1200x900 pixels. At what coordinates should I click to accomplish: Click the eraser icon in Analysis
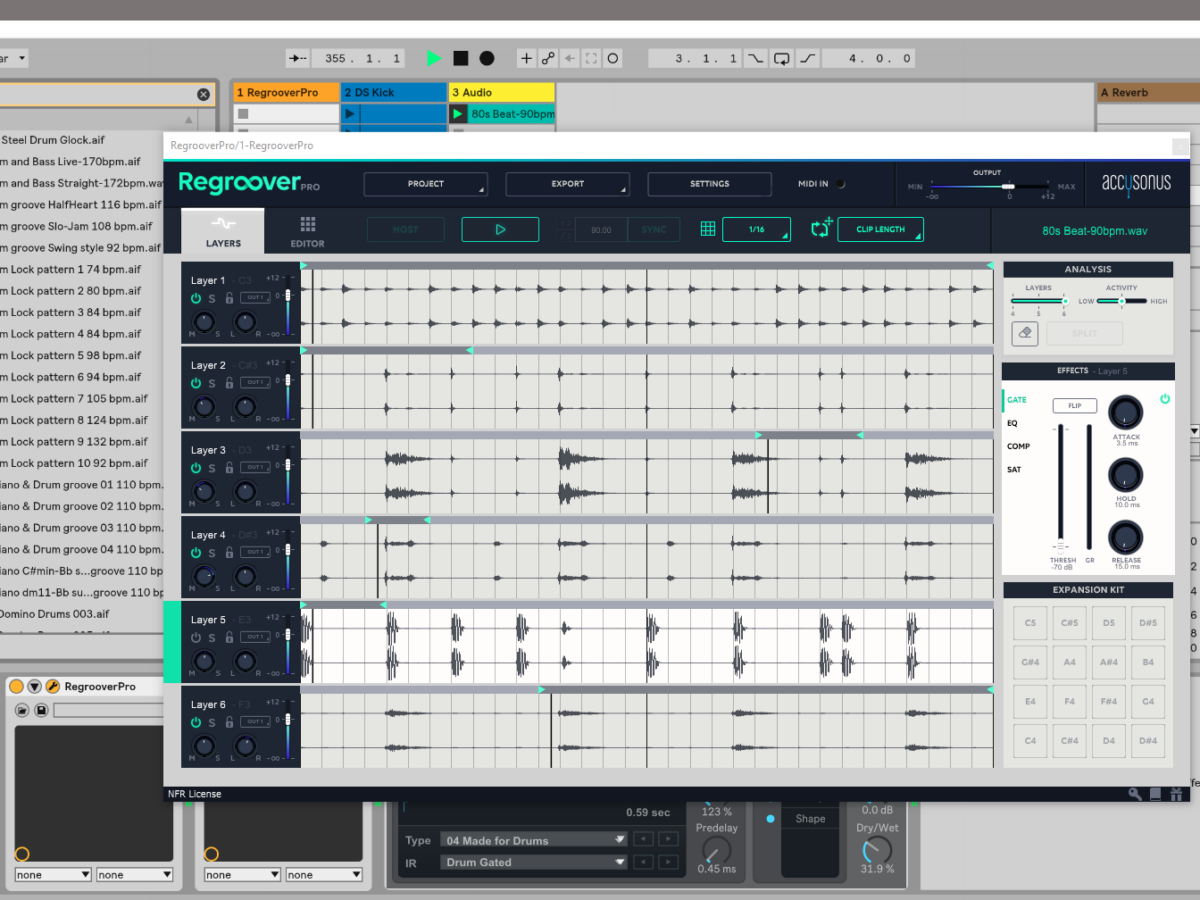pos(1025,333)
